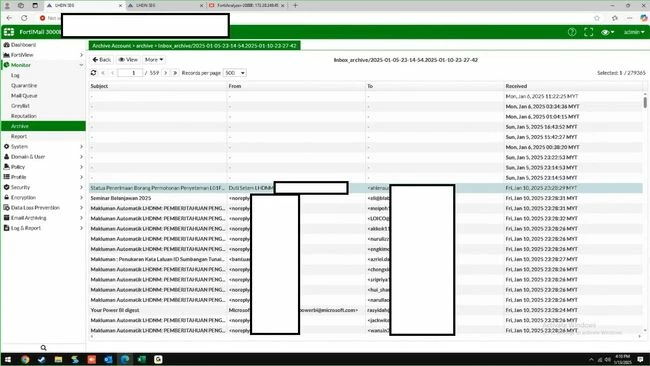
Task: Switch to the FortiAnalyzer browser tab
Action: (x=247, y=5)
